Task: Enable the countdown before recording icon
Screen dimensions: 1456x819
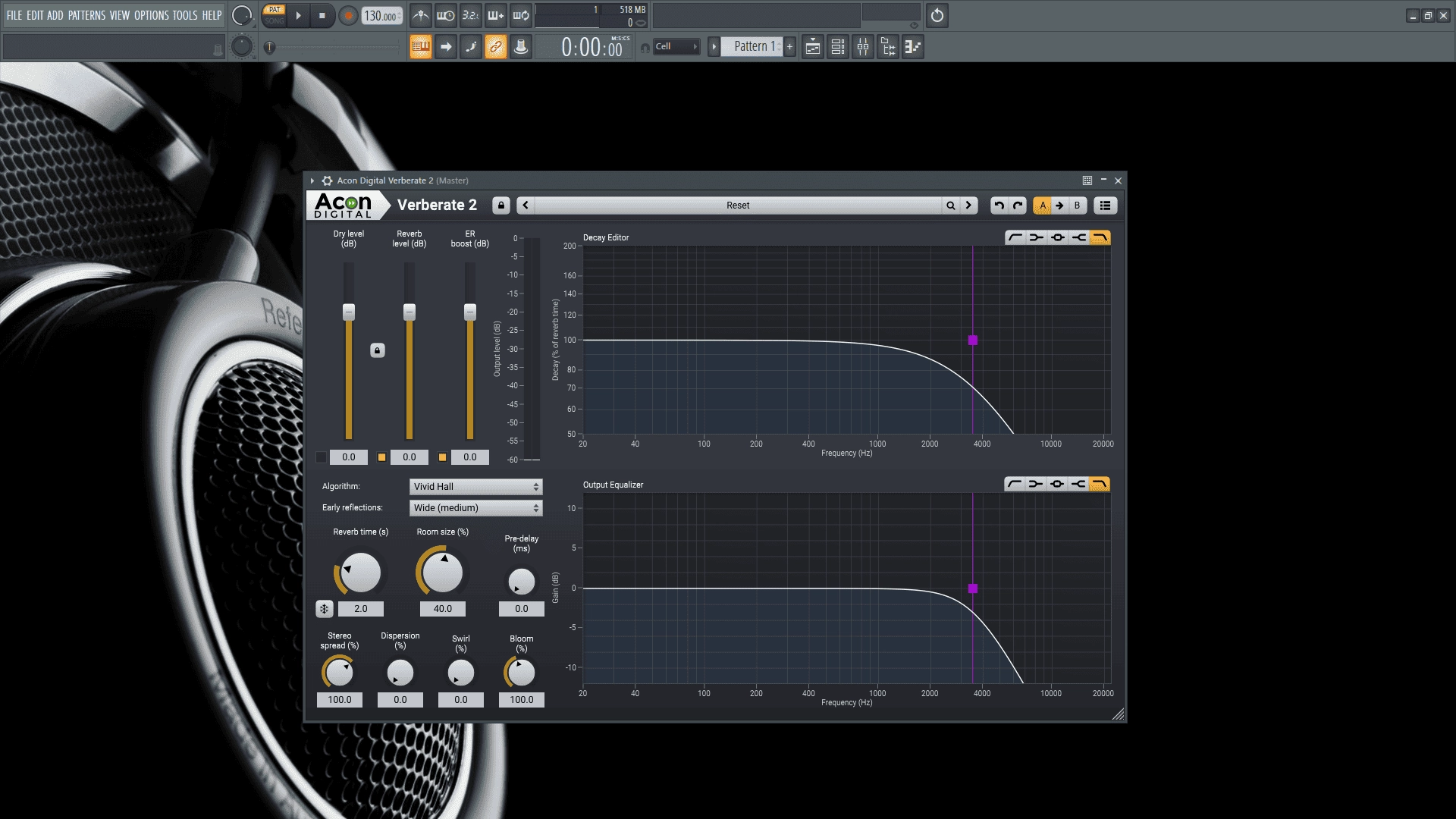Action: pos(471,15)
